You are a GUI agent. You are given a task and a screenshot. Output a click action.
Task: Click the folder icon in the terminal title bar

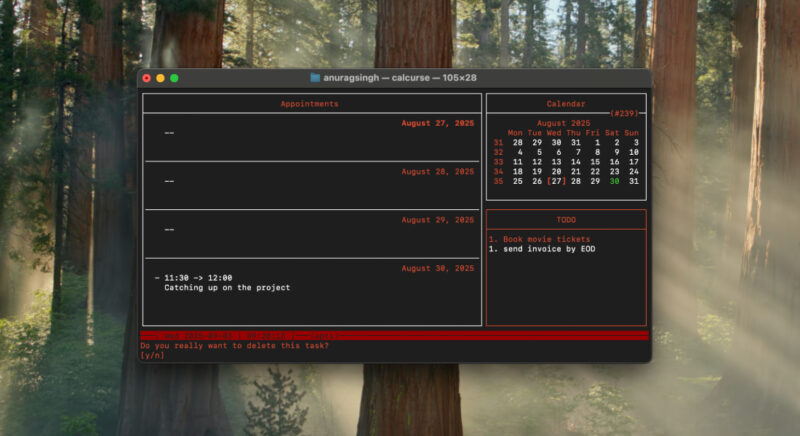click(315, 78)
